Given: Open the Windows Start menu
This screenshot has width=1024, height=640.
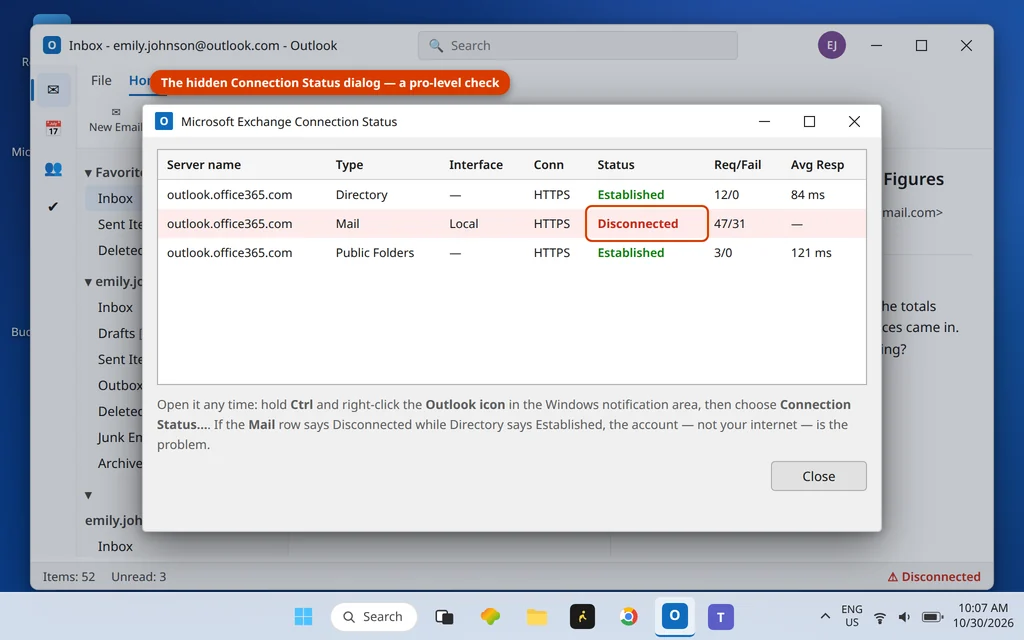Looking at the screenshot, I should click(x=303, y=616).
